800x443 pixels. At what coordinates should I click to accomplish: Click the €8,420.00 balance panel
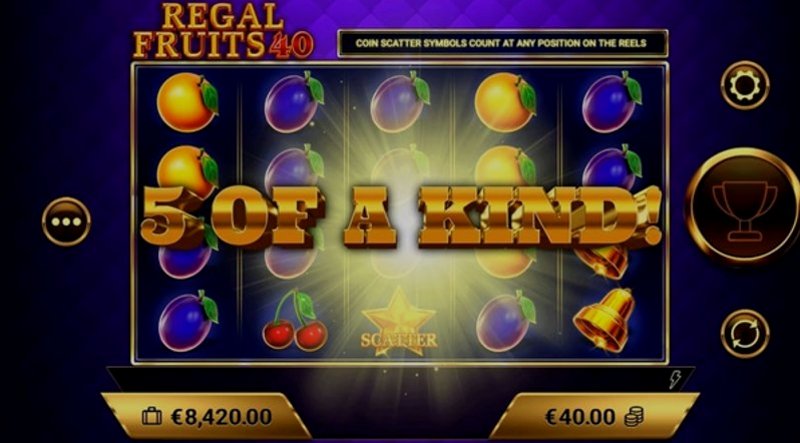tap(206, 416)
